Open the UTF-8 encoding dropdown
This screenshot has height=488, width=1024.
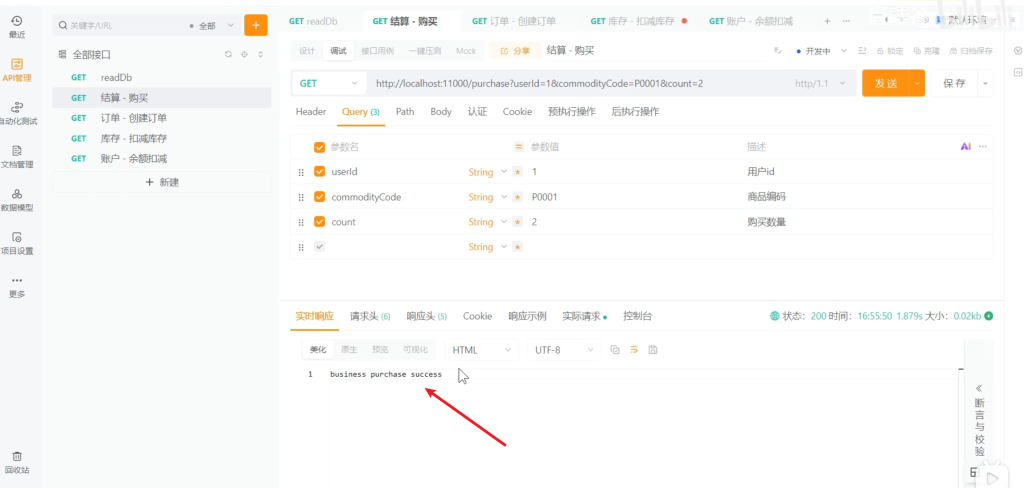click(x=564, y=350)
